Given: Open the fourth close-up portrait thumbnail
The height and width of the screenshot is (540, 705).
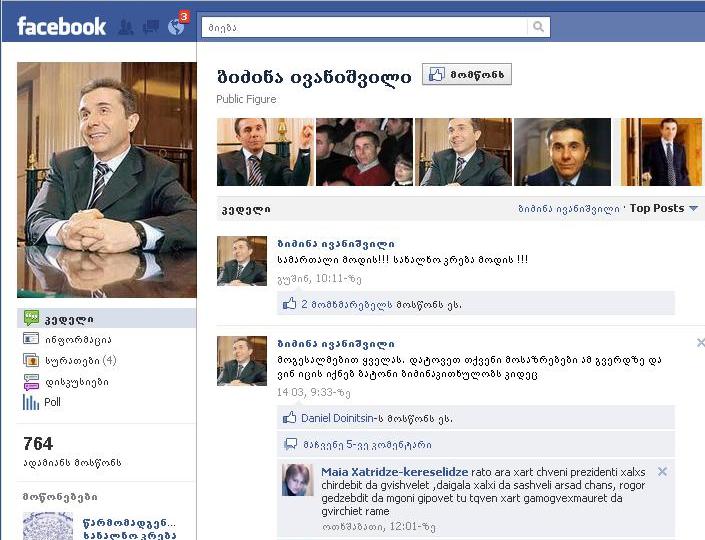Looking at the screenshot, I should (x=562, y=152).
